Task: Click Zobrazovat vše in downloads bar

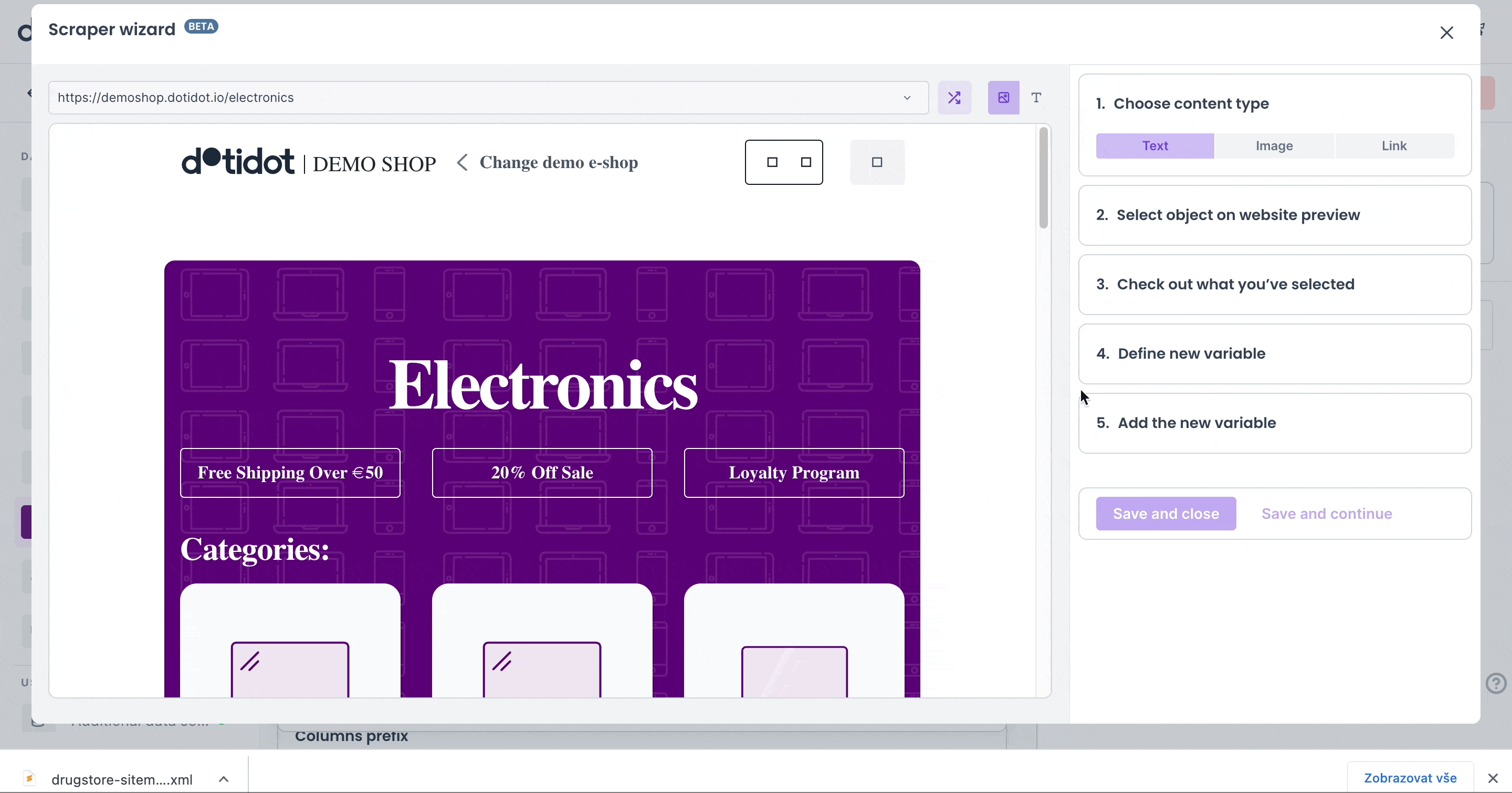Action: point(1410,778)
